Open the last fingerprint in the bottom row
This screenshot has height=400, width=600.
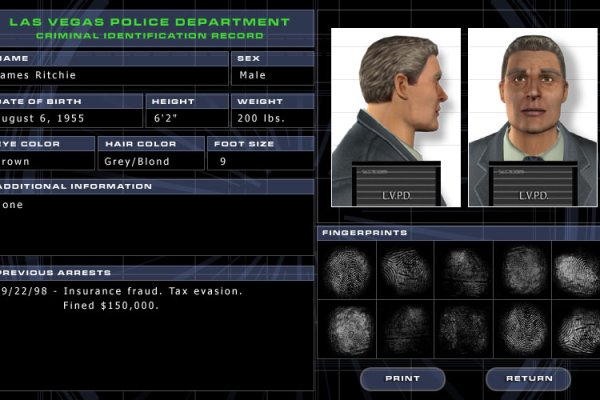[x=577, y=328]
